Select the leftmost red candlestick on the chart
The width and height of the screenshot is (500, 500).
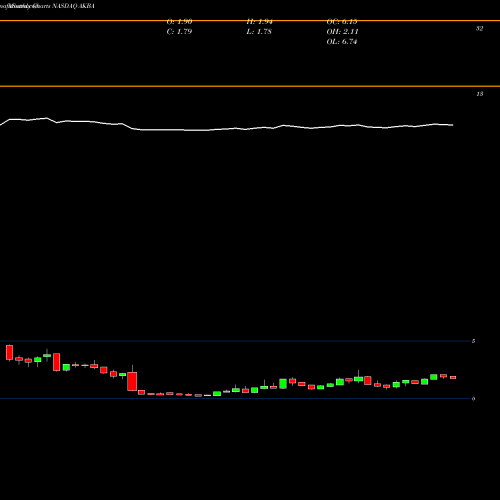click(x=9, y=352)
